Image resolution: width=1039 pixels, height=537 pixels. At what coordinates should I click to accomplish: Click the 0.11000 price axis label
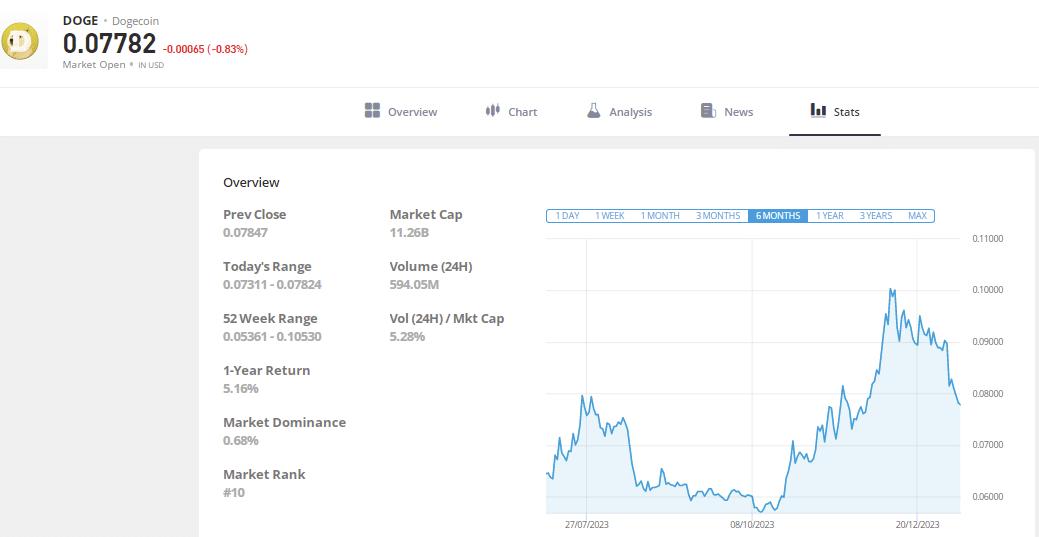(987, 238)
